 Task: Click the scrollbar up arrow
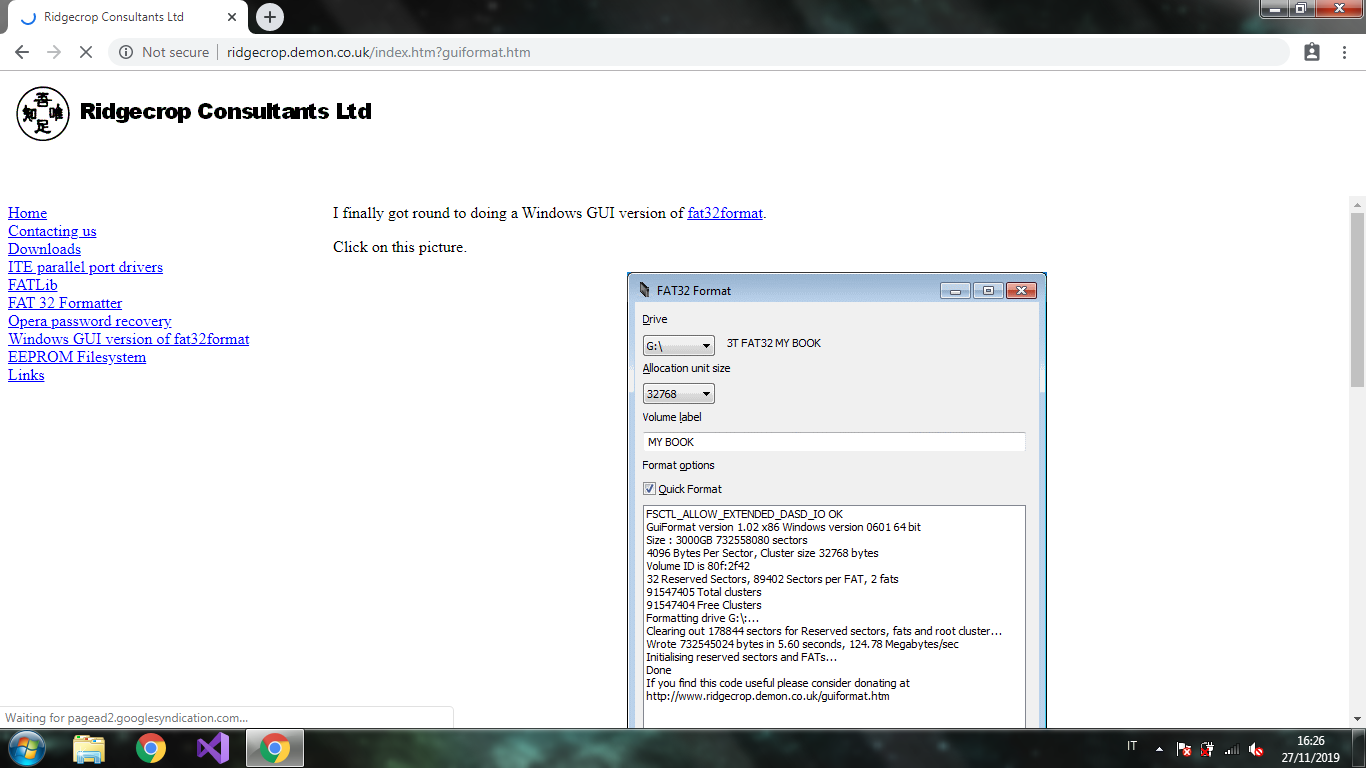[1357, 203]
